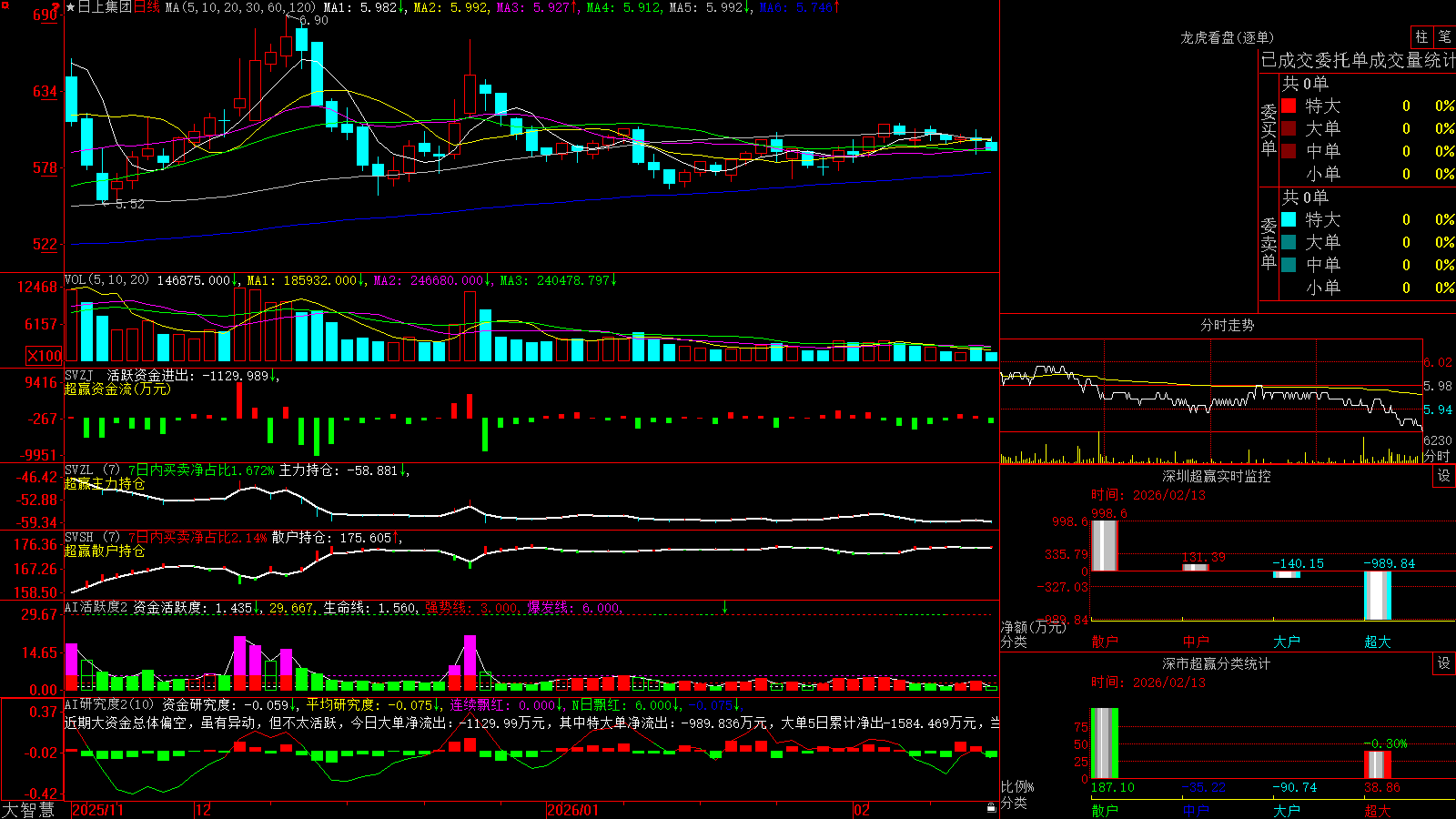
Task: Click the 深圳超赢实时监控 panel title
Action: [x=1217, y=476]
